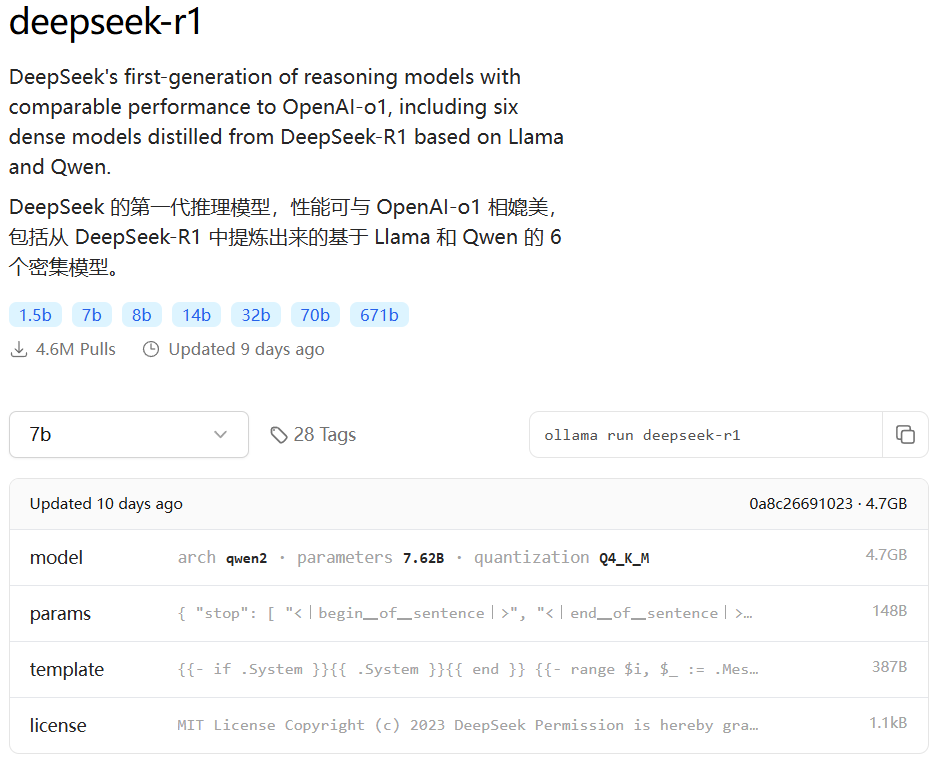The height and width of the screenshot is (767, 944).
Task: Open the model file row
Action: 468,557
